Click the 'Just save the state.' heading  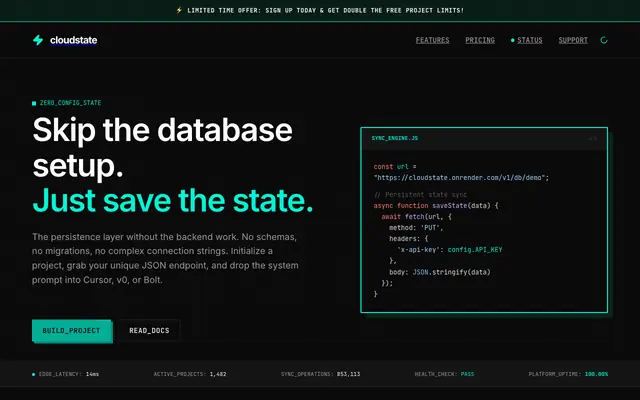point(173,200)
